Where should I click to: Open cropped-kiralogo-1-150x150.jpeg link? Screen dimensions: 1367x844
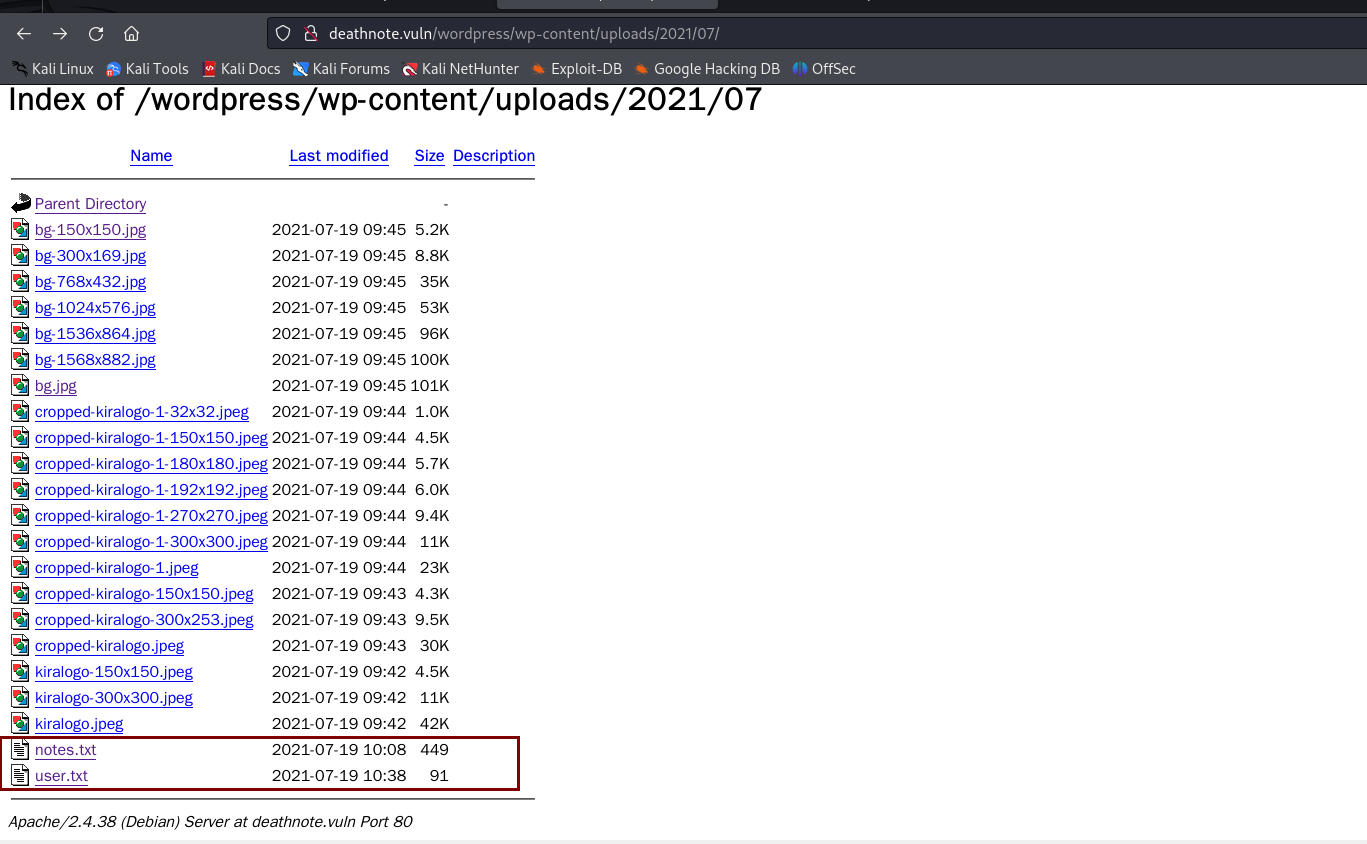[151, 438]
